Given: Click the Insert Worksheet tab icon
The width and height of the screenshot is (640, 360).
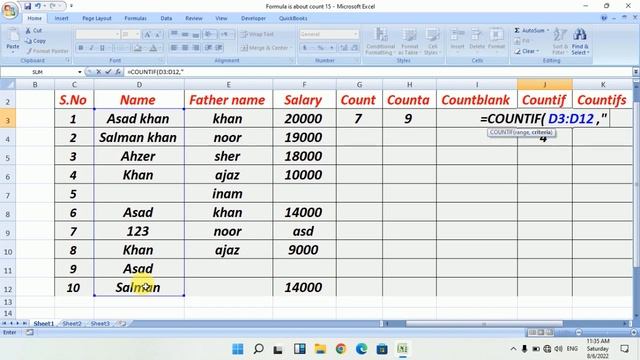Looking at the screenshot, I should [x=122, y=324].
